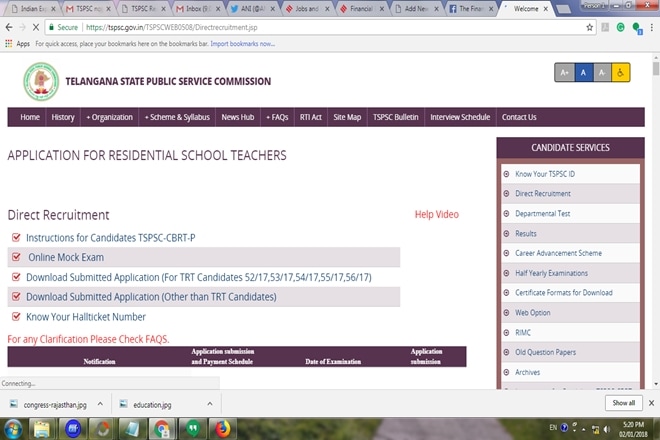The width and height of the screenshot is (660, 440).
Task: Click the A+ increase font size button
Action: [x=565, y=73]
